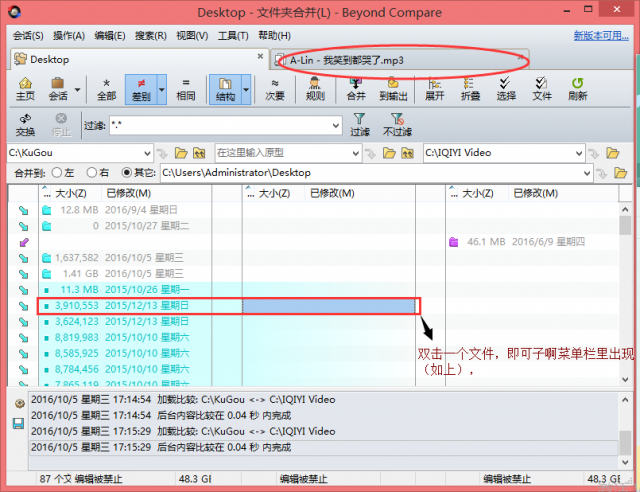Select merge to 其它 radio button
Image resolution: width=640 pixels, height=492 pixels.
127,173
